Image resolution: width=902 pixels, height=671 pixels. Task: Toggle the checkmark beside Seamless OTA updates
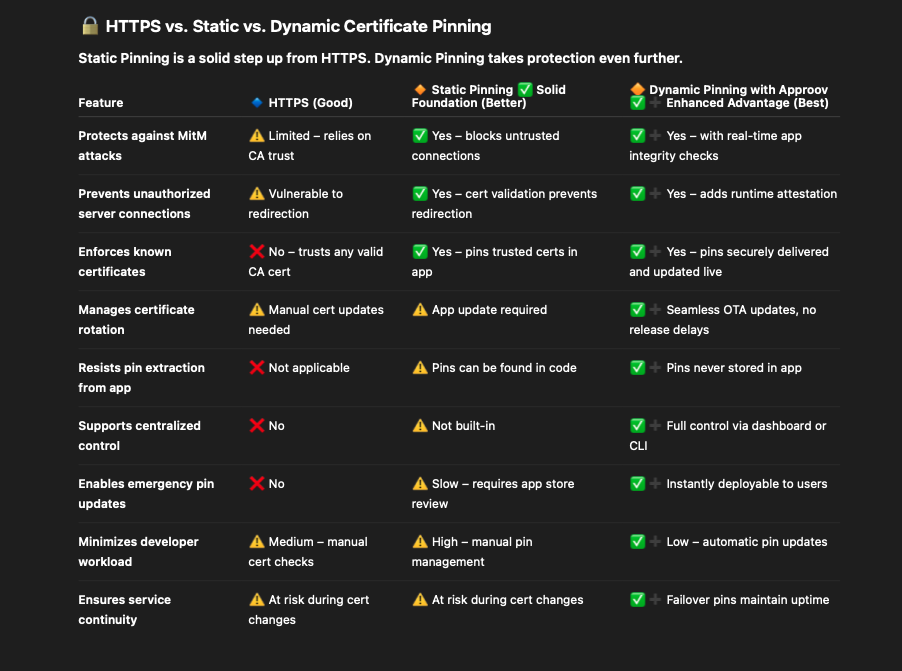click(637, 309)
